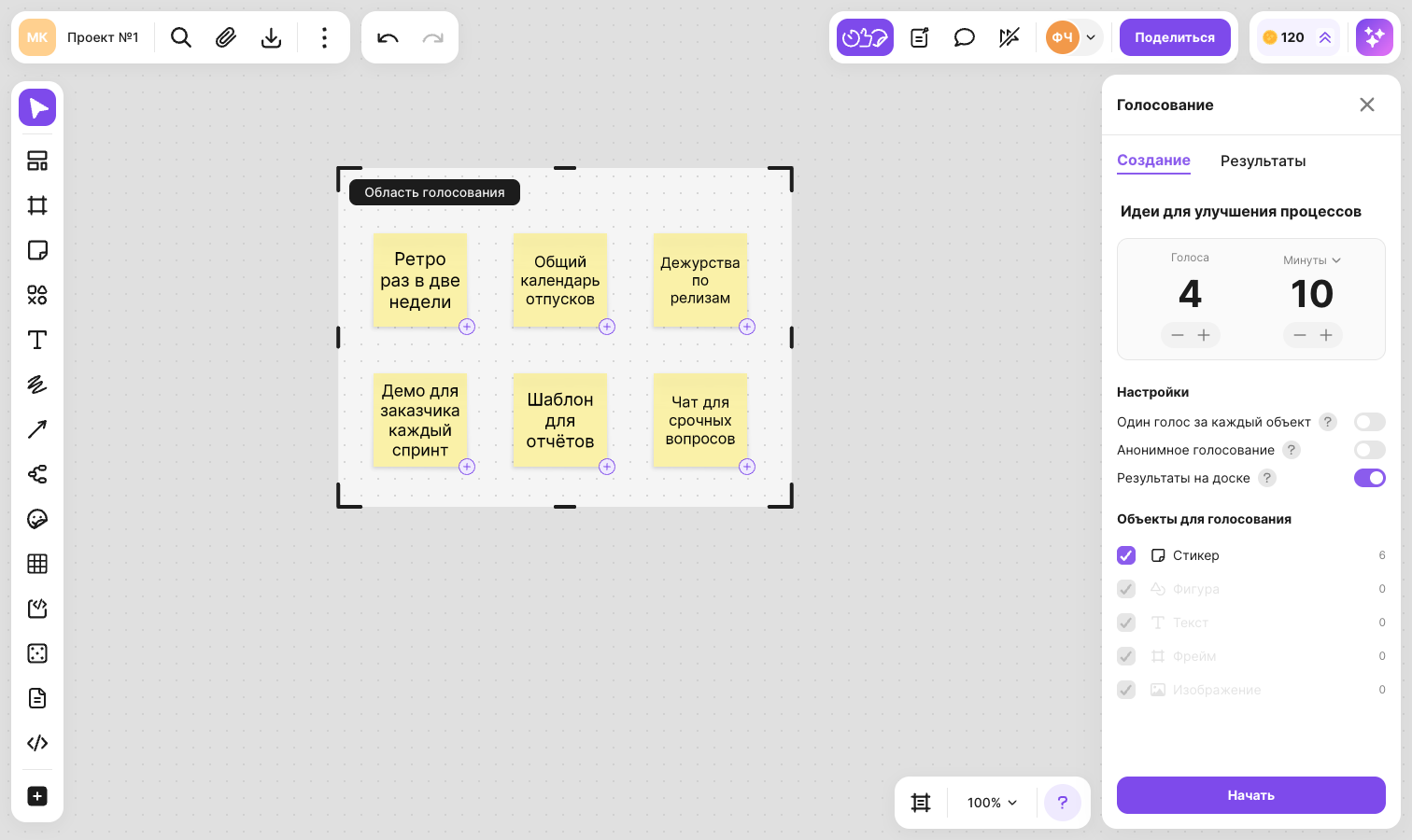Image resolution: width=1412 pixels, height=840 pixels.
Task: Click the 'Проект №1' board title
Action: coord(103,37)
